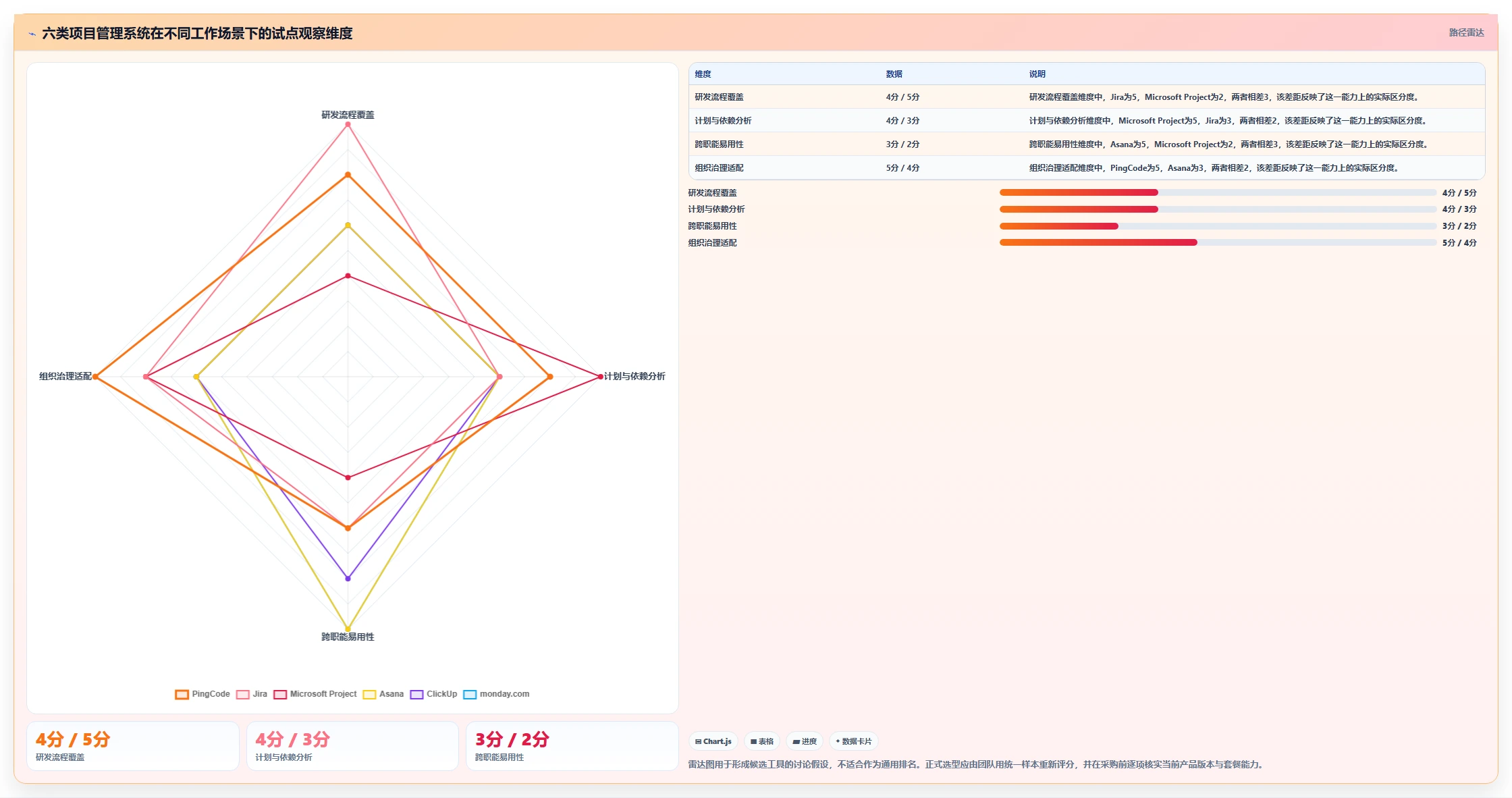
Task: Click the 研发流程覆盖 label in the progress list
Action: point(712,193)
